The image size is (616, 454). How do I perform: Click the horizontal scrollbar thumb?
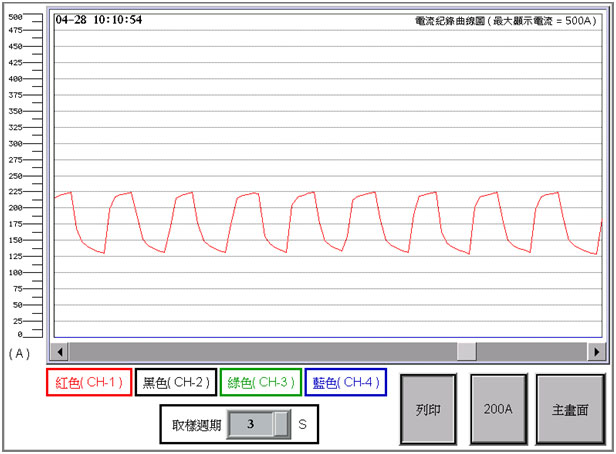pos(467,352)
